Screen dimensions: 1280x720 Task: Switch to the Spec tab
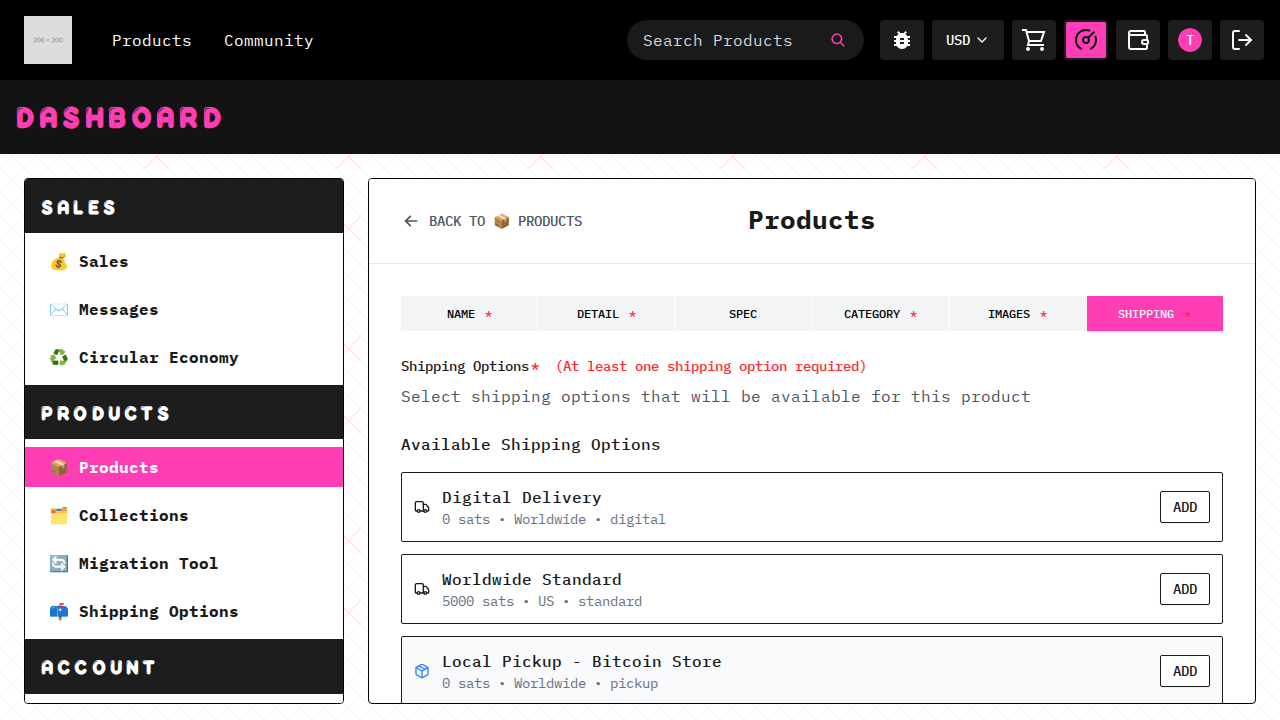(743, 314)
